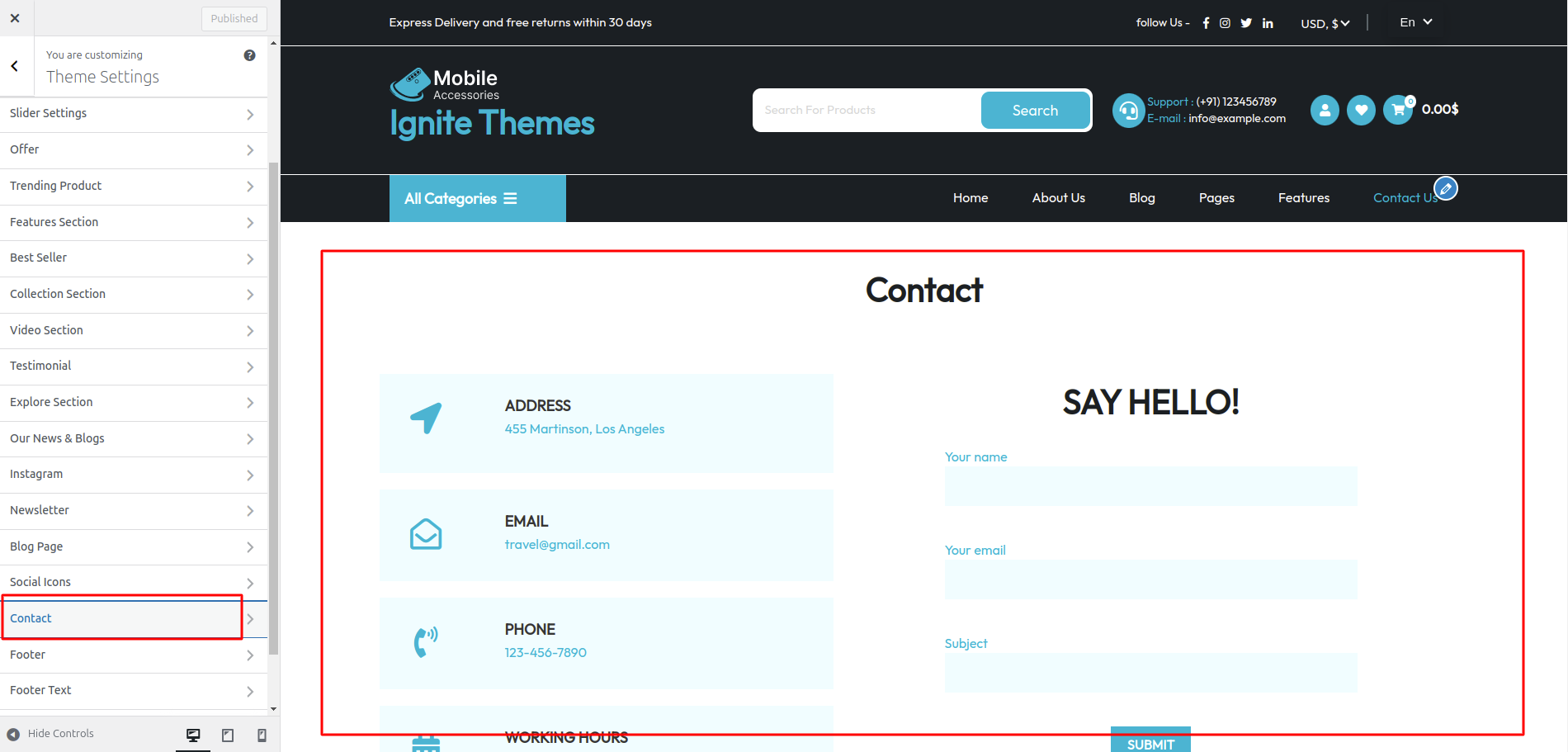1568x752 pixels.
Task: Go to the Home menu item
Action: click(x=971, y=198)
